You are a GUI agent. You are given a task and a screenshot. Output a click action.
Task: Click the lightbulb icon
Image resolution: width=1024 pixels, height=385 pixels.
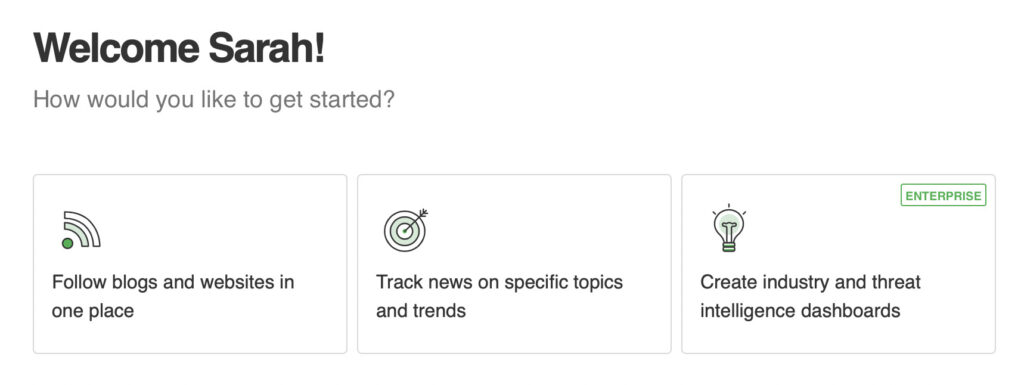tap(729, 228)
